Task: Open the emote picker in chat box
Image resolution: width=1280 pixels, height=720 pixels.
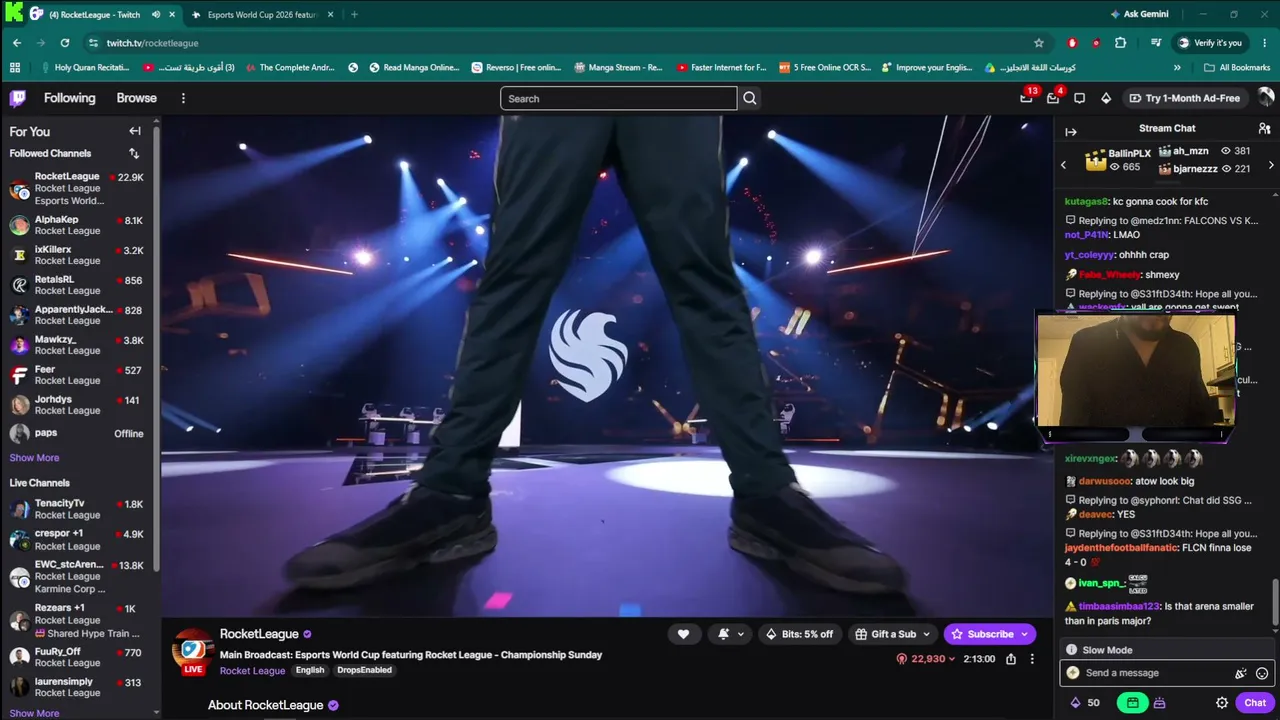Action: click(x=1262, y=673)
